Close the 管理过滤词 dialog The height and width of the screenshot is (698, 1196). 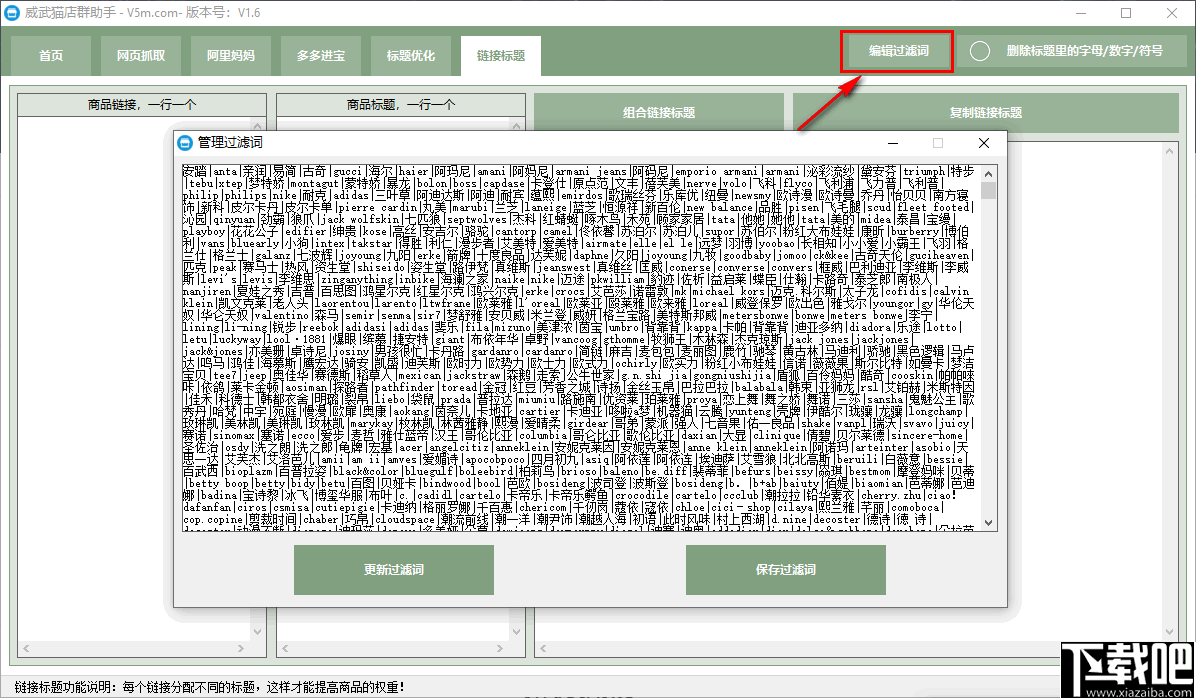click(x=984, y=143)
